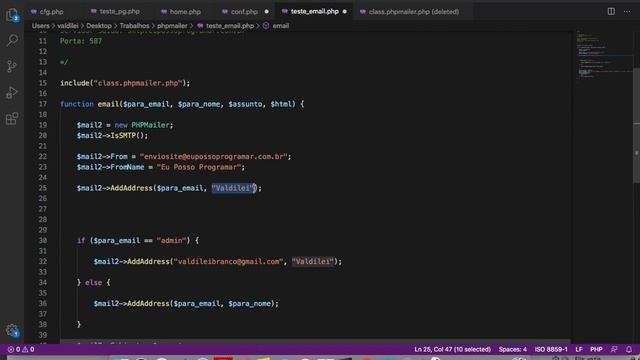The height and width of the screenshot is (360, 640).
Task: Open the class.phpmailer.php (deleted) tab
Action: tap(413, 12)
